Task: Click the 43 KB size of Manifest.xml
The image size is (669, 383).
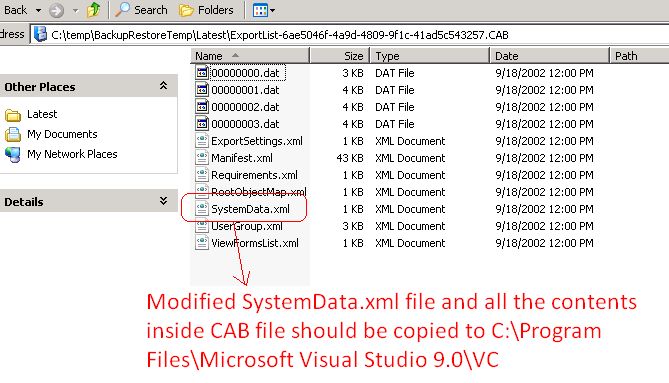Action: pyautogui.click(x=350, y=158)
